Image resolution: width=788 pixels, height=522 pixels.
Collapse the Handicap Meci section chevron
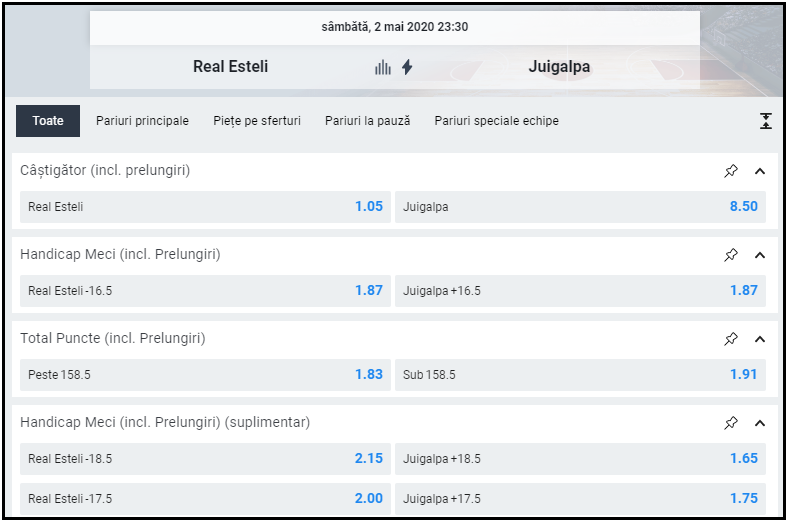(759, 255)
